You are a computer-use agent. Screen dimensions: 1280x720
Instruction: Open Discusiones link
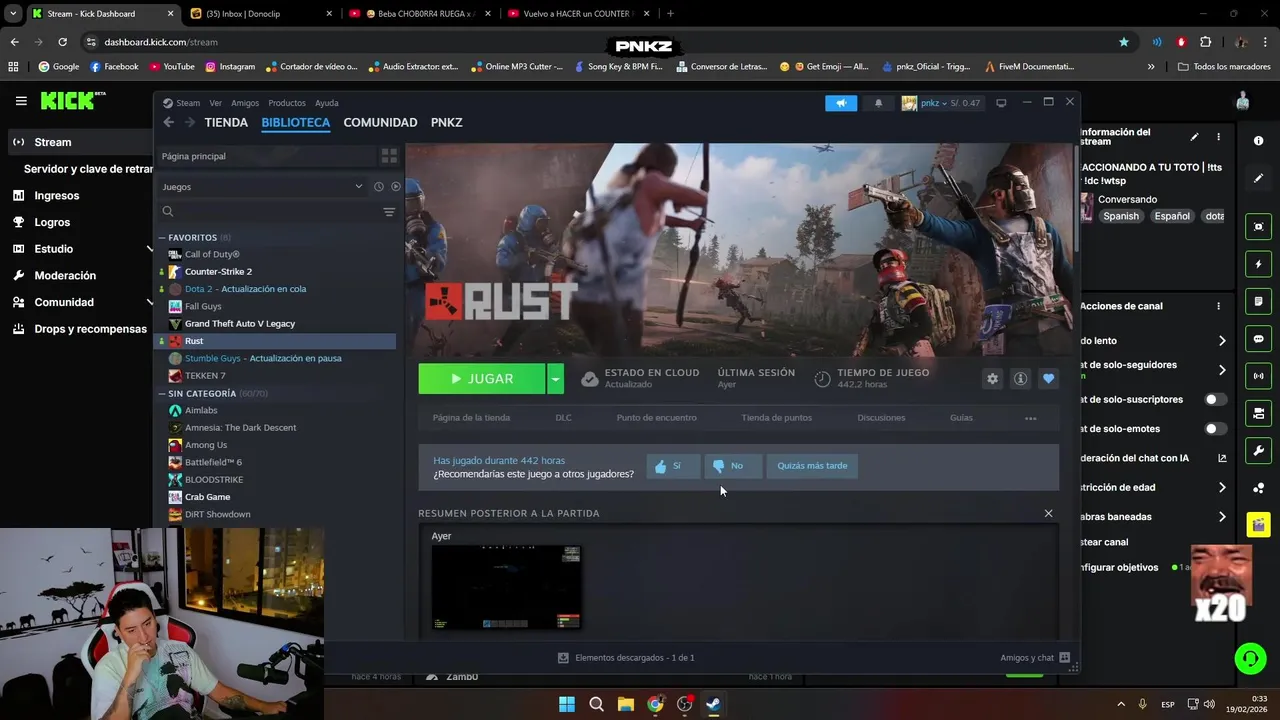coord(881,418)
